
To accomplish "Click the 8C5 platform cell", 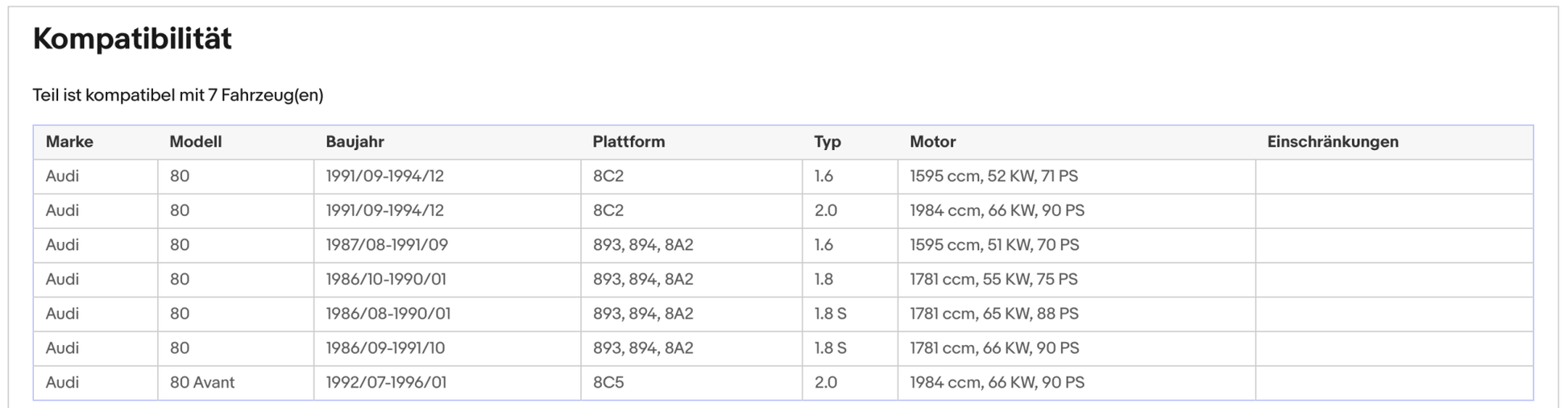I will point(608,382).
